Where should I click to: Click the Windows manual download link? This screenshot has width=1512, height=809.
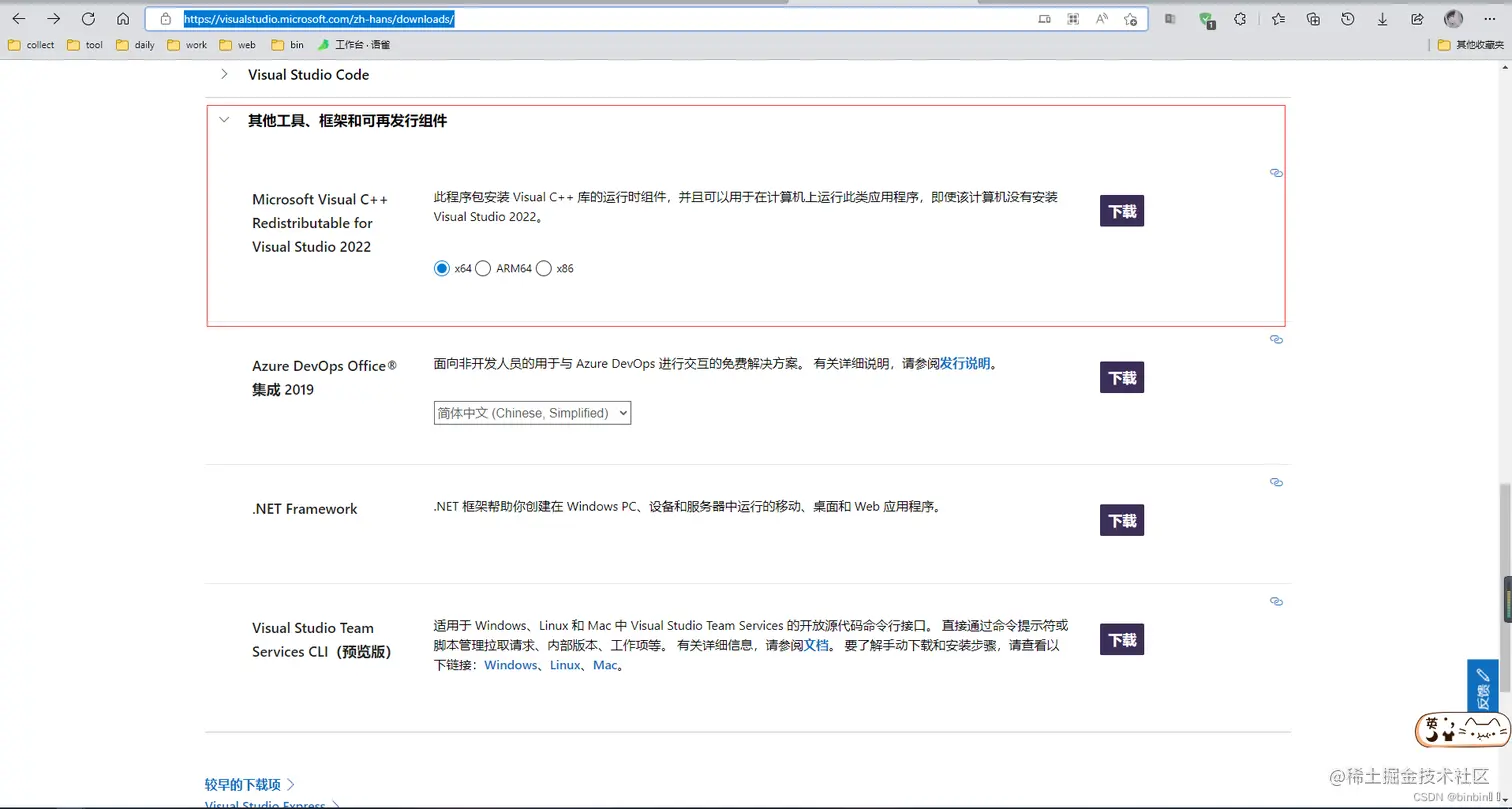510,666
